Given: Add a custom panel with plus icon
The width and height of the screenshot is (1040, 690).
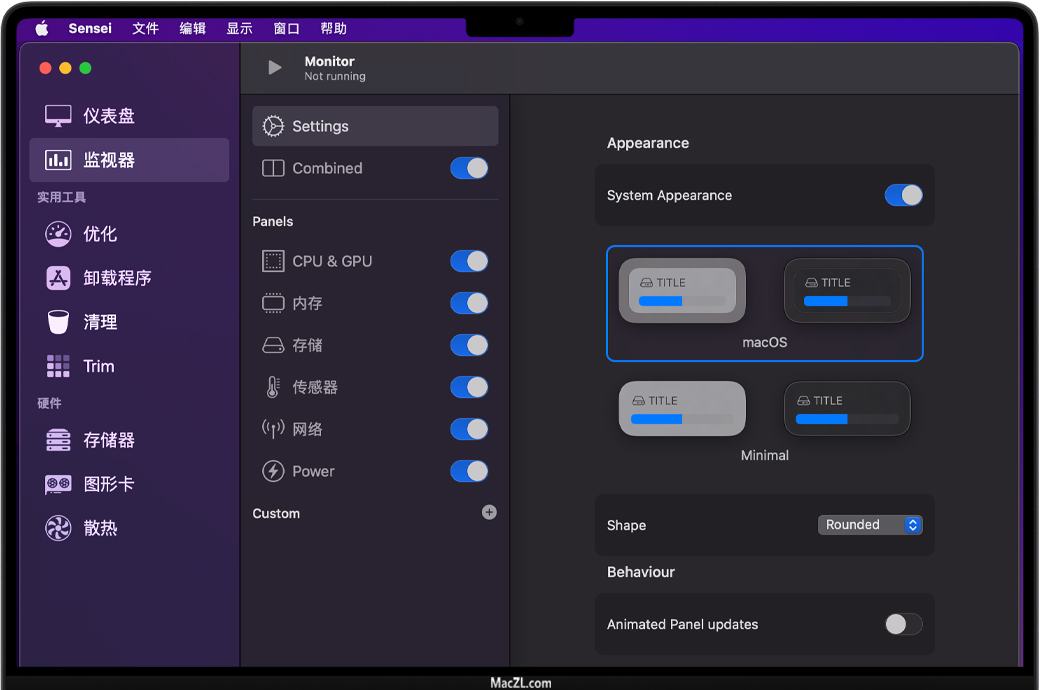Looking at the screenshot, I should coord(489,512).
